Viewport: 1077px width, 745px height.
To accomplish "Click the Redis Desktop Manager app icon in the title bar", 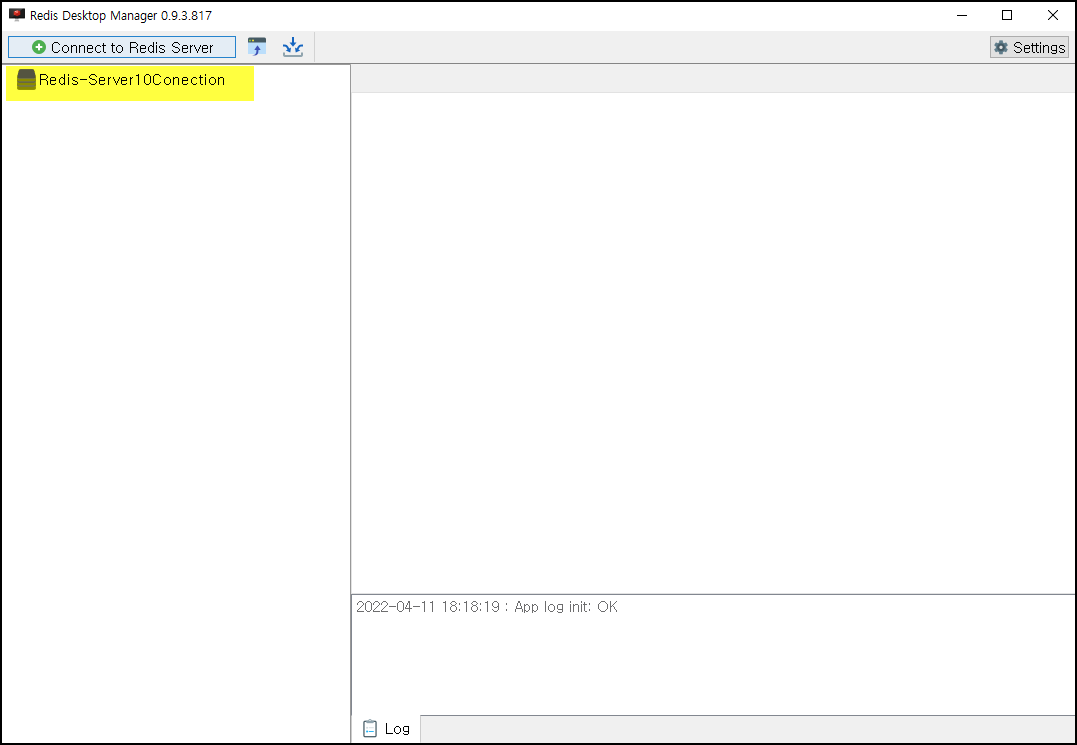I will click(x=16, y=15).
